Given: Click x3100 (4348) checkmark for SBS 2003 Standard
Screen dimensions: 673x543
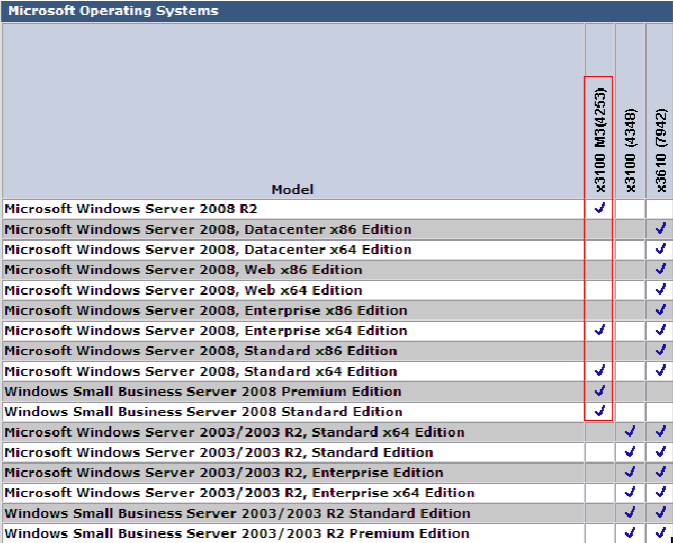Looking at the screenshot, I should point(630,512).
